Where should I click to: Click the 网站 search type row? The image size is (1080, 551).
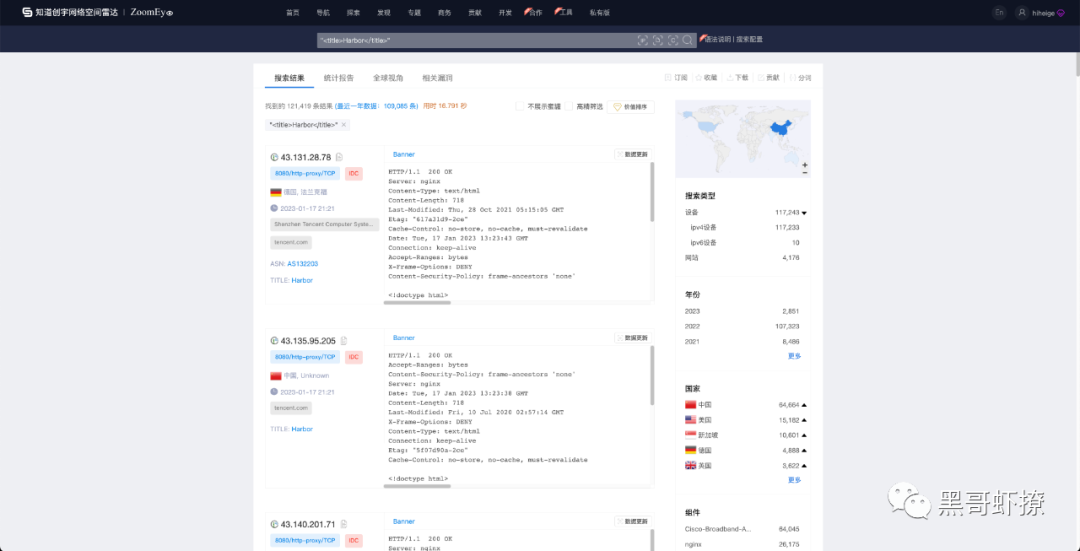(x=742, y=258)
